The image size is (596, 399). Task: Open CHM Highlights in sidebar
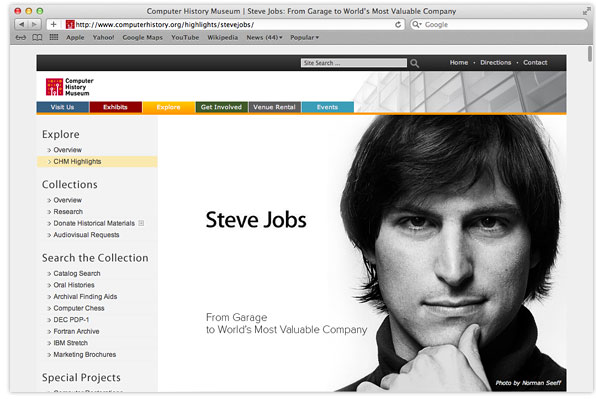(97, 162)
